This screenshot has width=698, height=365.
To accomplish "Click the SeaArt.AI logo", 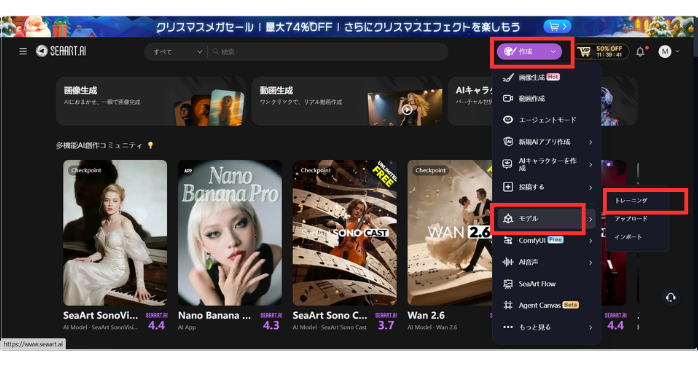I will [61, 51].
